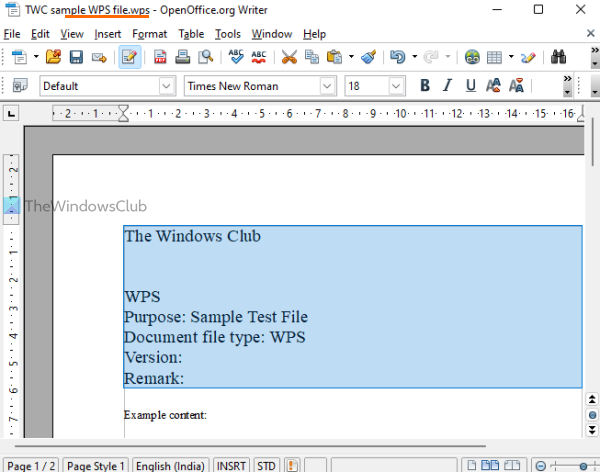Click the English (India) language field
This screenshot has width=600, height=472.
click(x=170, y=465)
